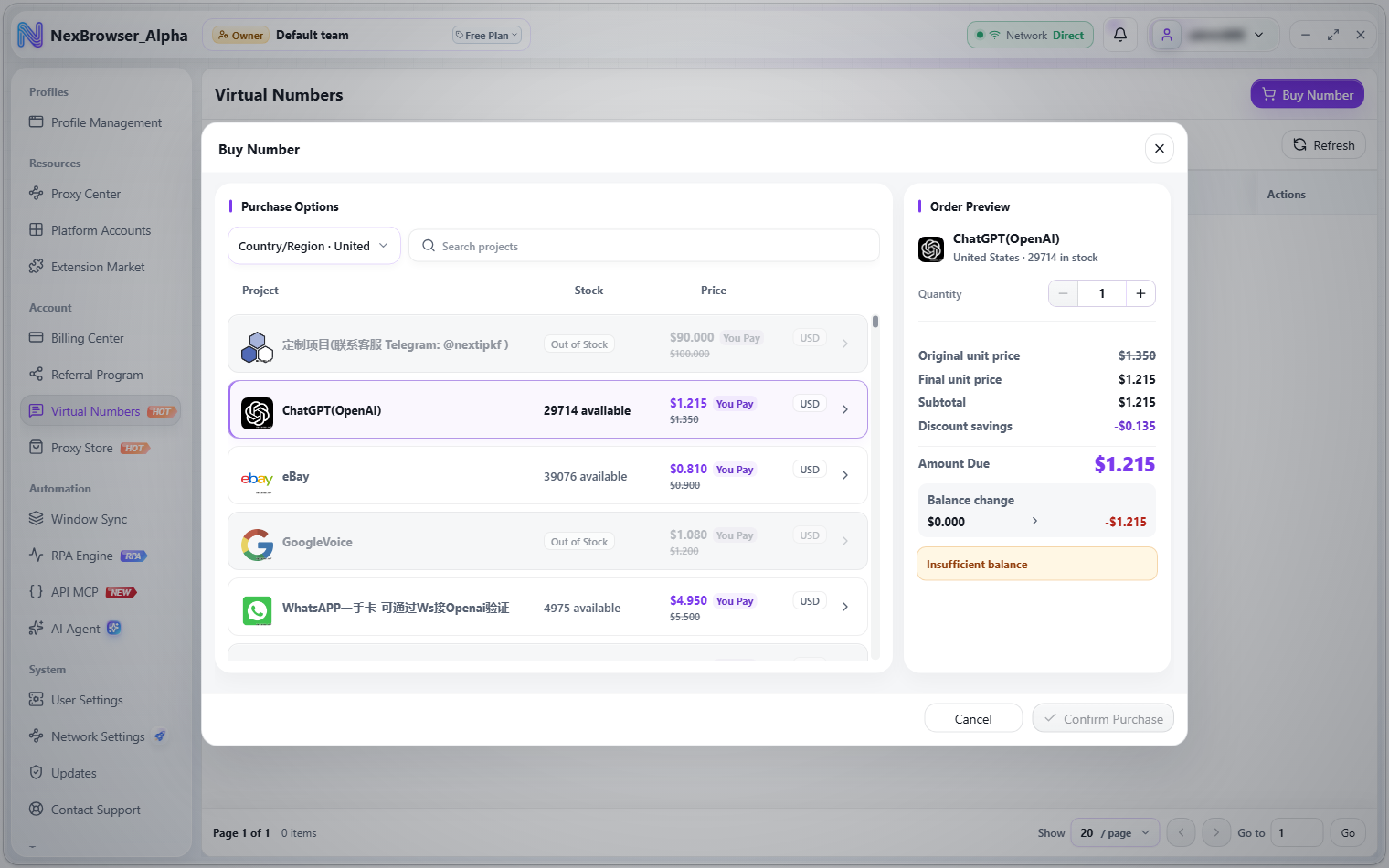Click the Extension Market puzzle icon
The image size is (1389, 868).
click(x=37, y=266)
